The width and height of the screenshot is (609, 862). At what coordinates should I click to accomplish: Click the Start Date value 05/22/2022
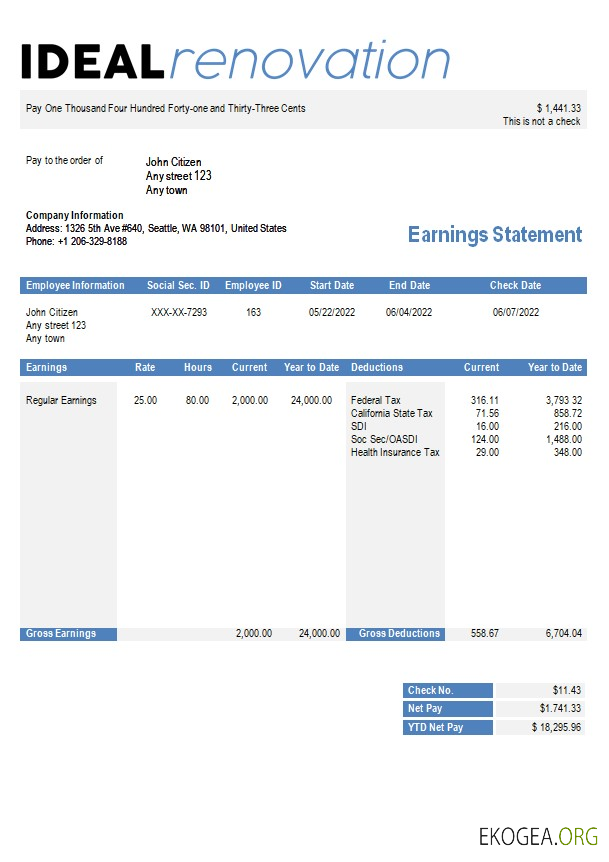(x=332, y=313)
